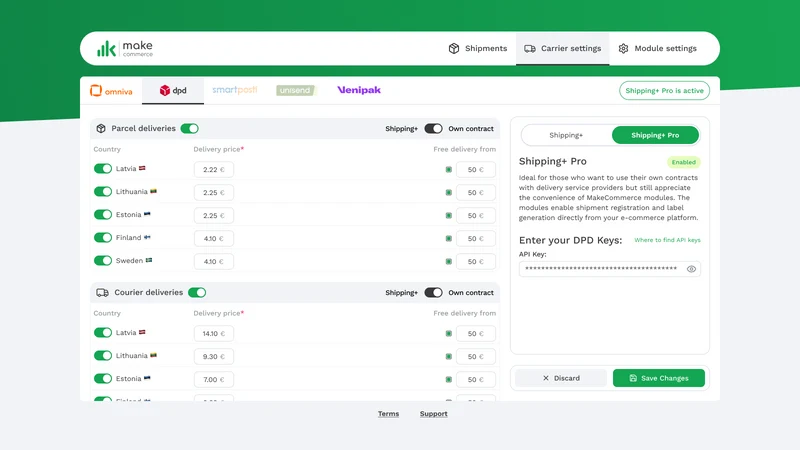
Task: Click the MakeCommerce logo
Action: (x=125, y=48)
